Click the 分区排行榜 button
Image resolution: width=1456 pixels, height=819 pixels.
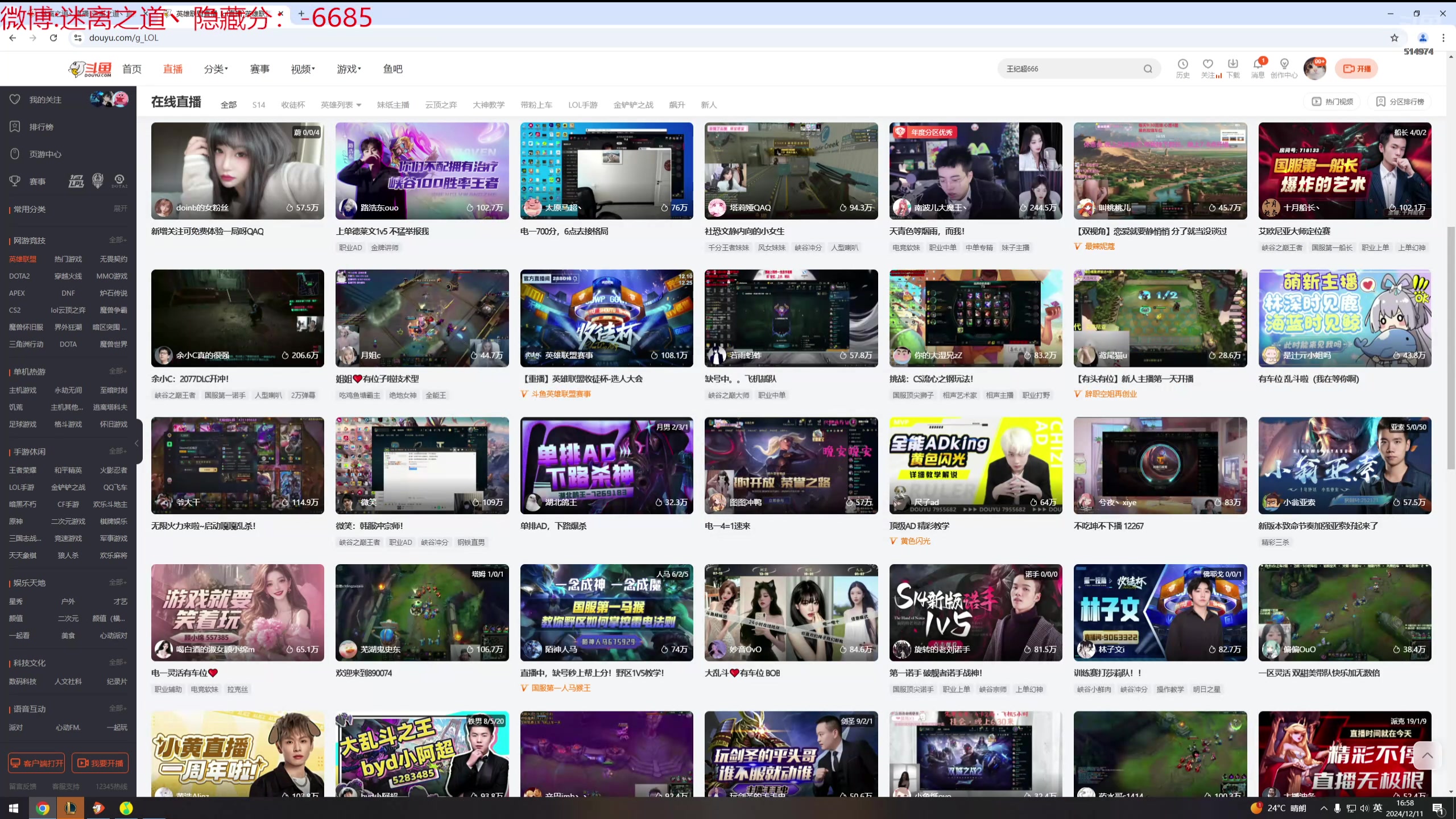(x=1400, y=102)
